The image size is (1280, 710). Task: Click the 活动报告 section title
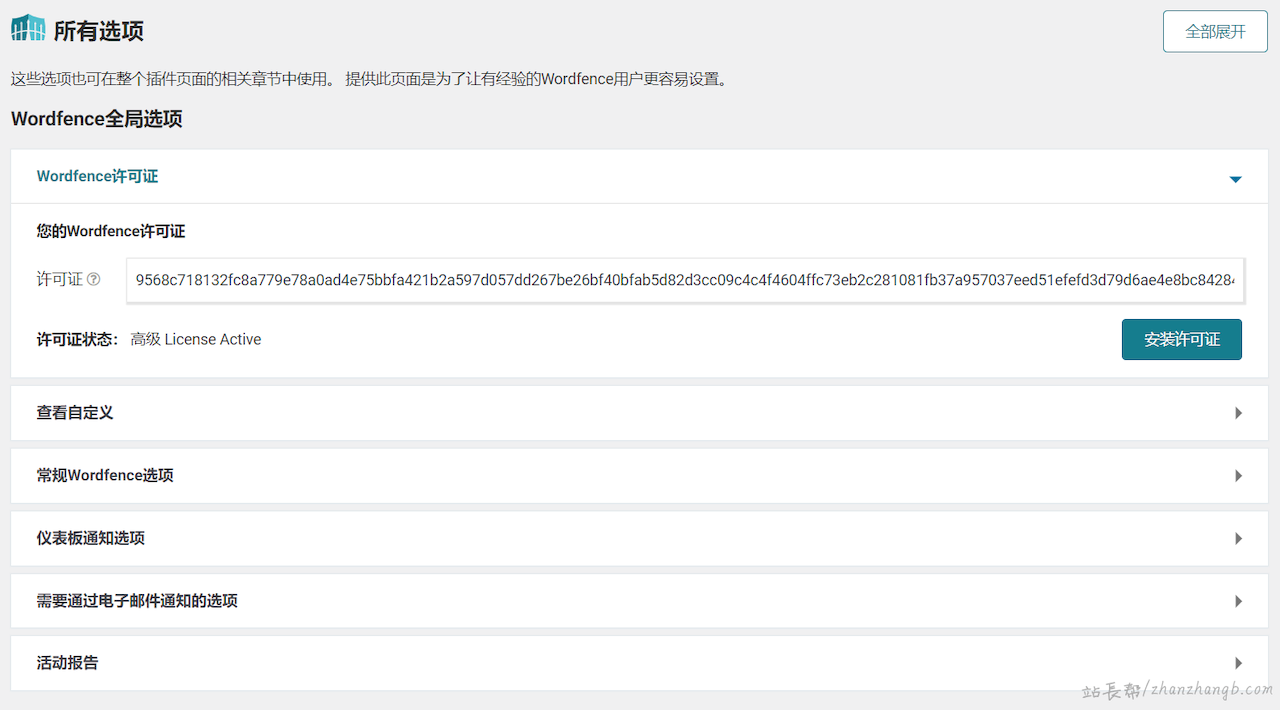click(x=68, y=663)
